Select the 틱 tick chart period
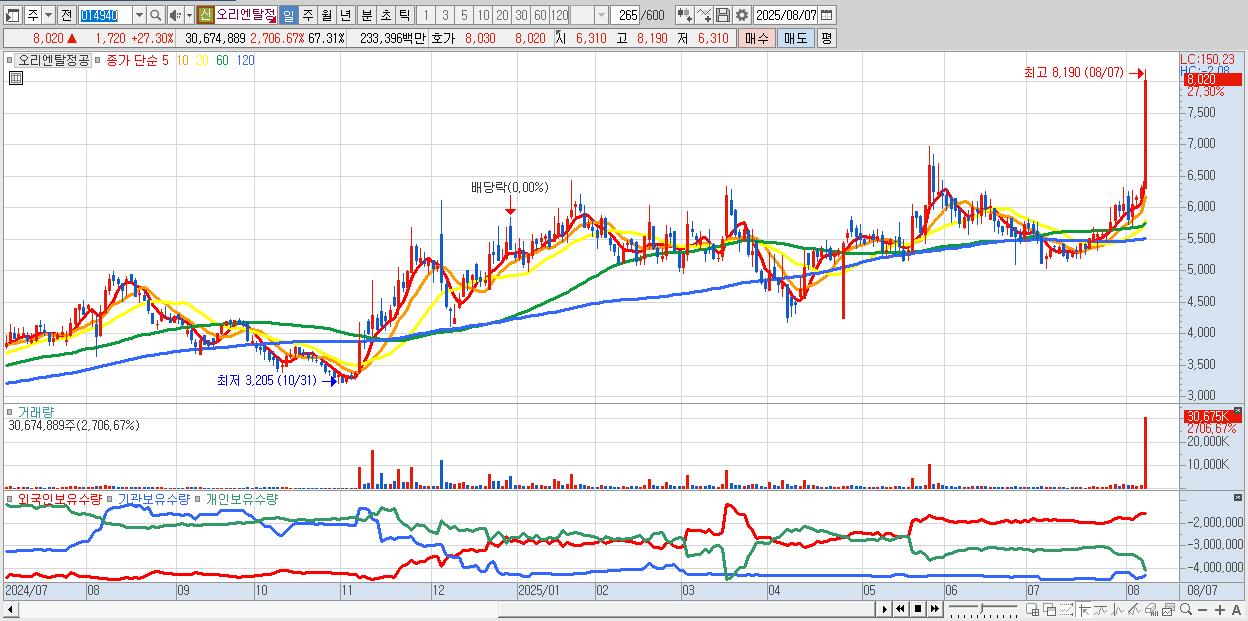1248x621 pixels. (404, 16)
